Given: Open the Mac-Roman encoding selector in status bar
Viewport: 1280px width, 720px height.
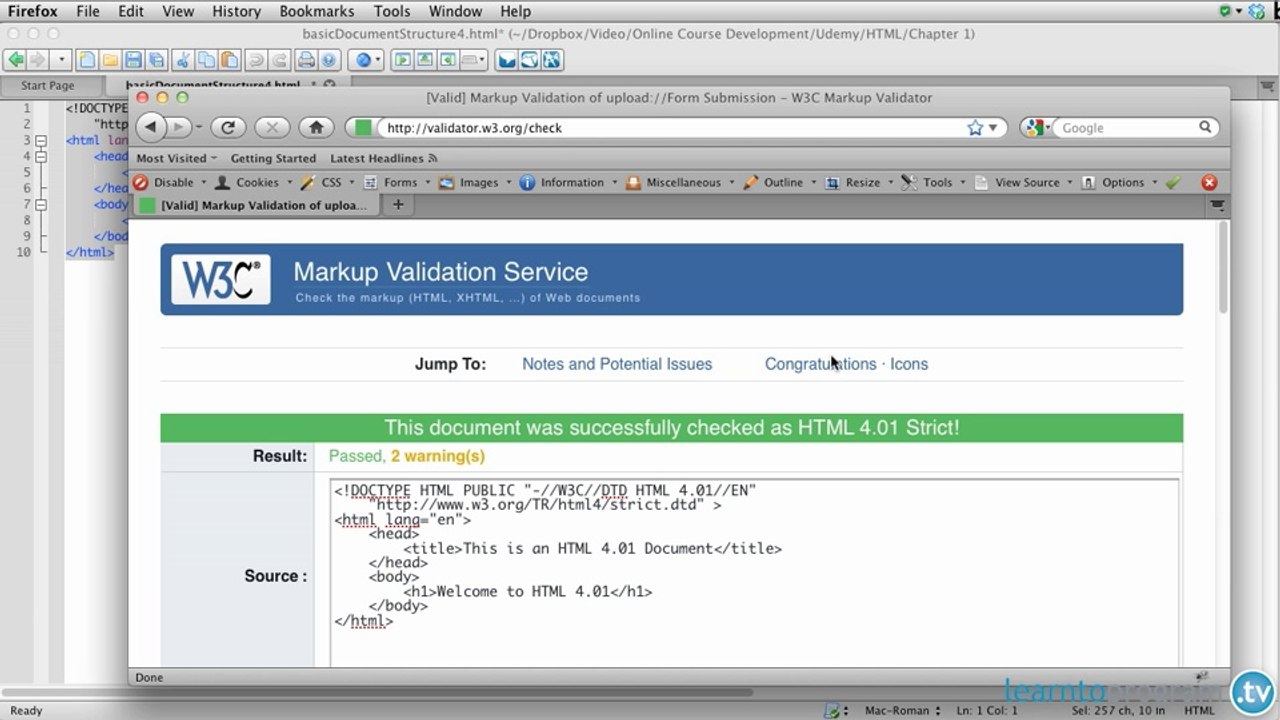Looking at the screenshot, I should (x=903, y=711).
